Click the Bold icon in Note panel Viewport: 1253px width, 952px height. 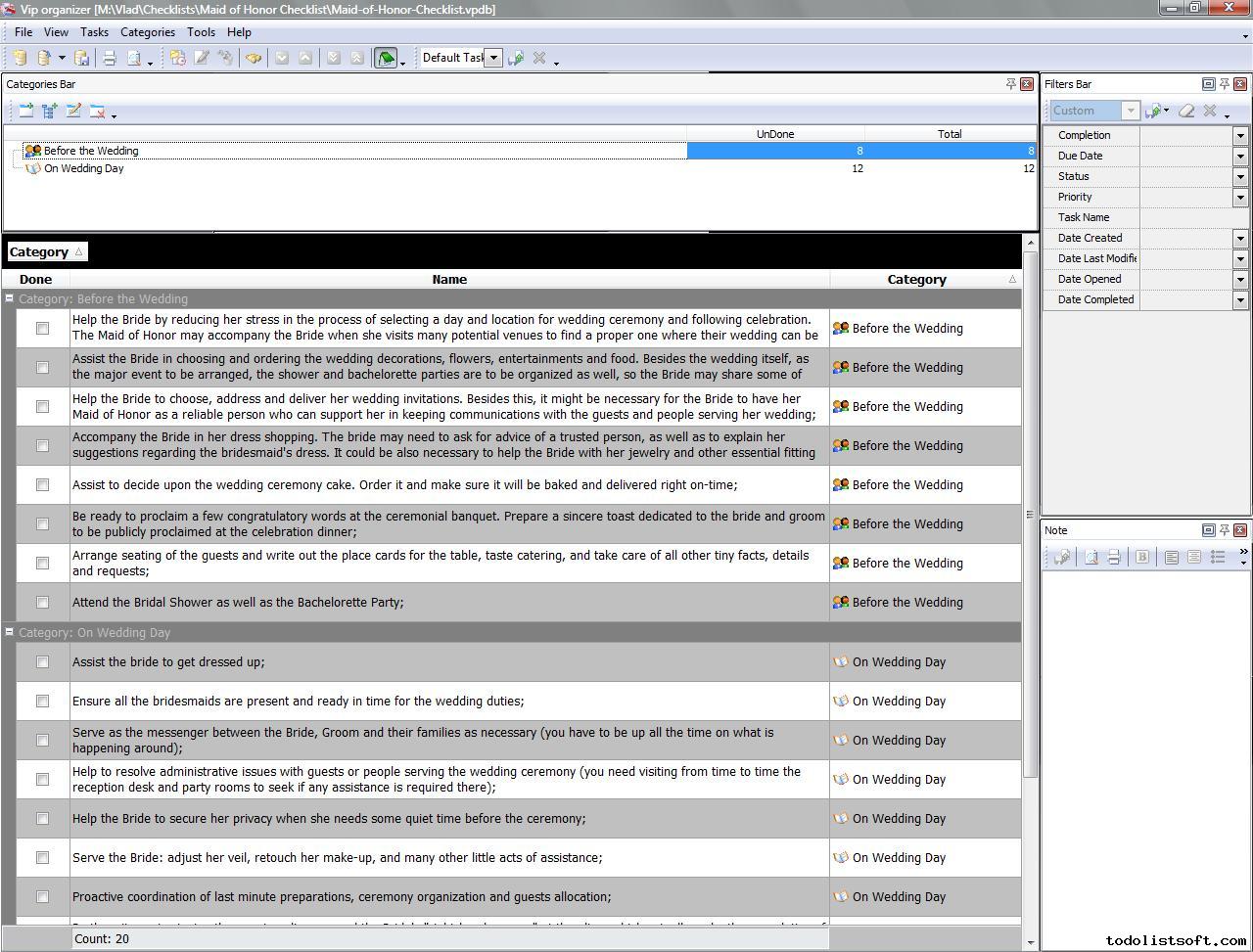click(1141, 557)
